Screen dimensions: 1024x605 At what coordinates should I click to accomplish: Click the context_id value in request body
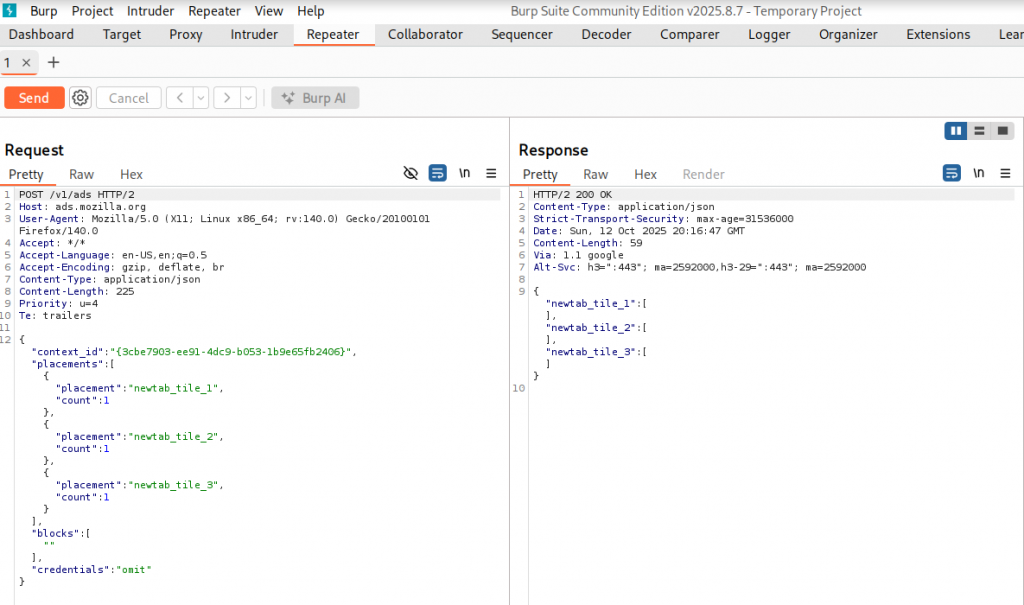coord(231,352)
